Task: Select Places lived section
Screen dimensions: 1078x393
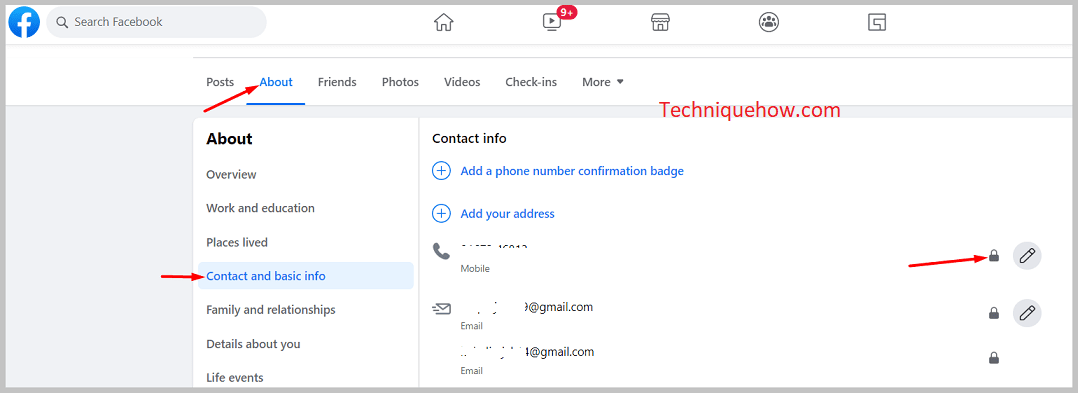Action: (237, 243)
